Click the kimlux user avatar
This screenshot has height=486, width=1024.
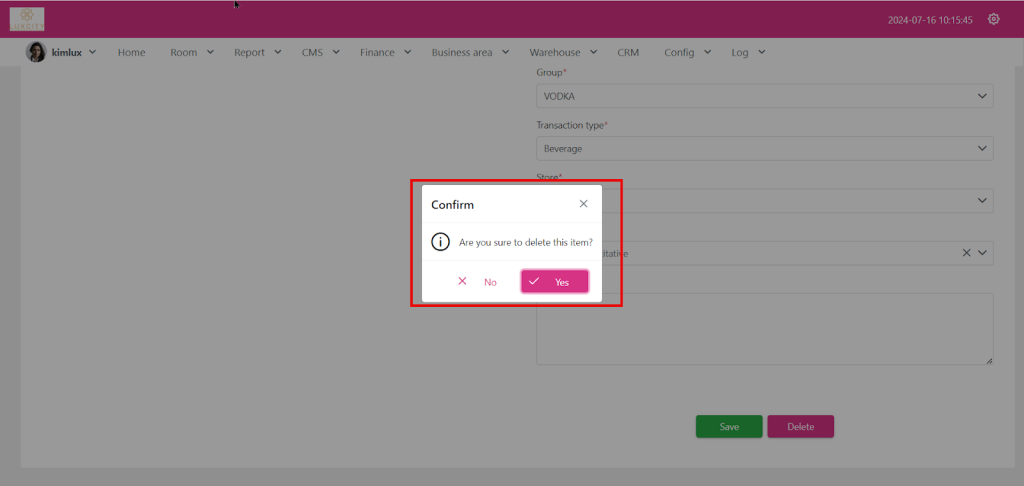click(36, 52)
